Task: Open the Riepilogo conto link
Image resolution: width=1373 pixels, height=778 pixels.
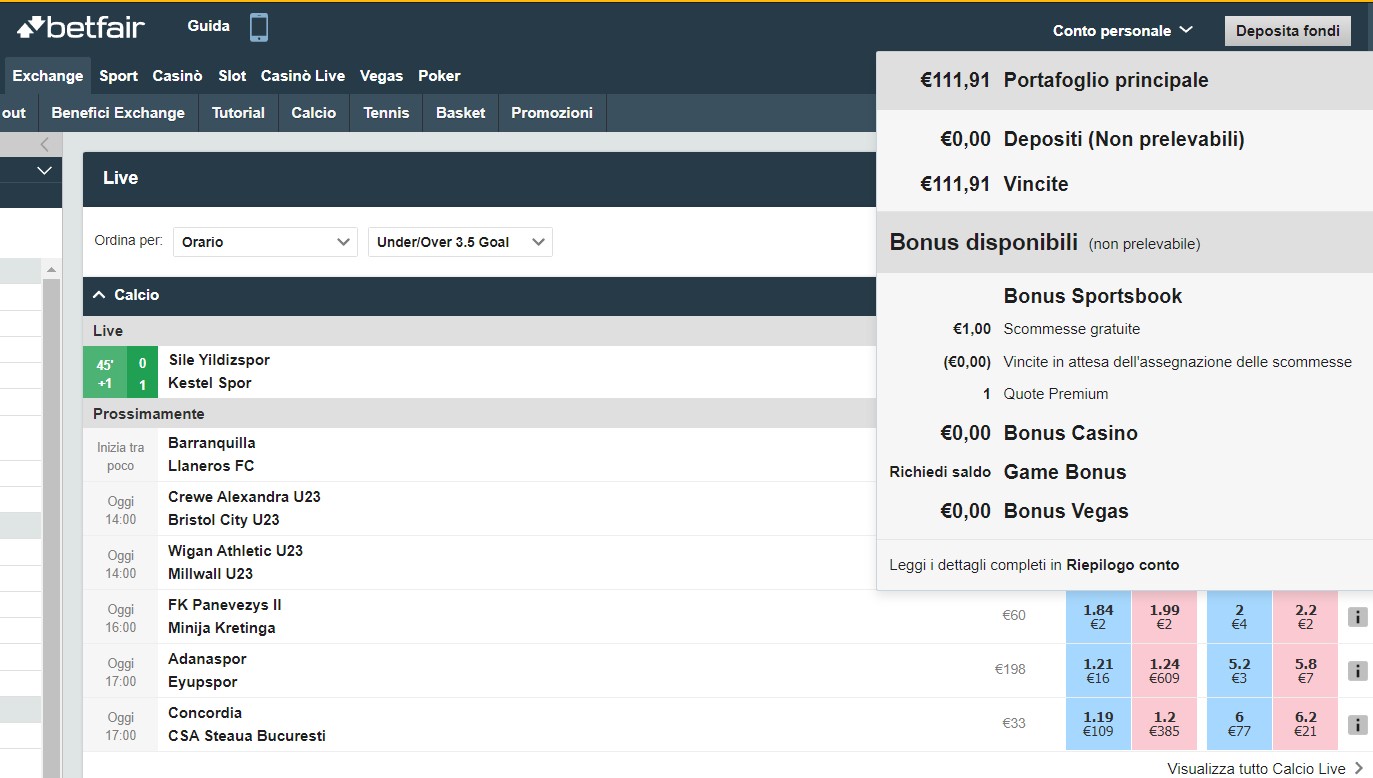Action: 1123,565
